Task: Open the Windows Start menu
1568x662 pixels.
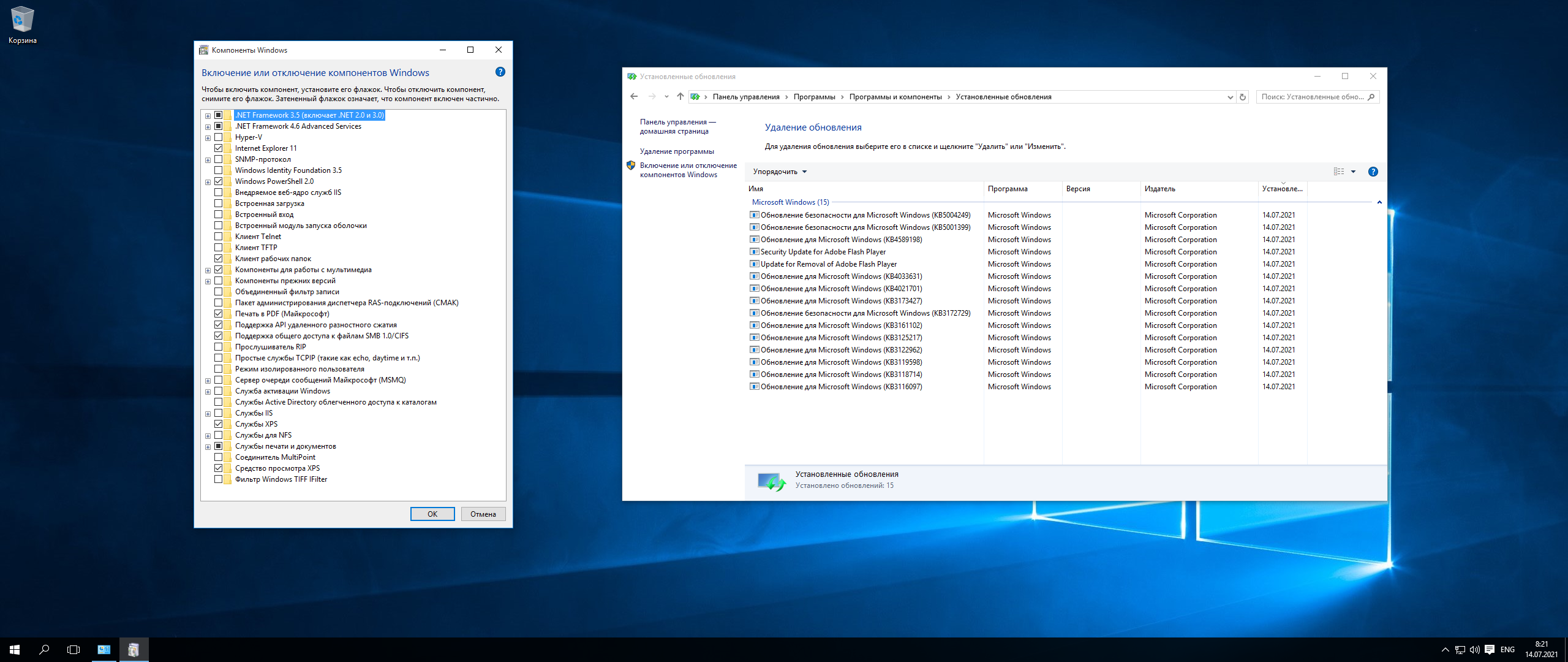Action: point(15,650)
